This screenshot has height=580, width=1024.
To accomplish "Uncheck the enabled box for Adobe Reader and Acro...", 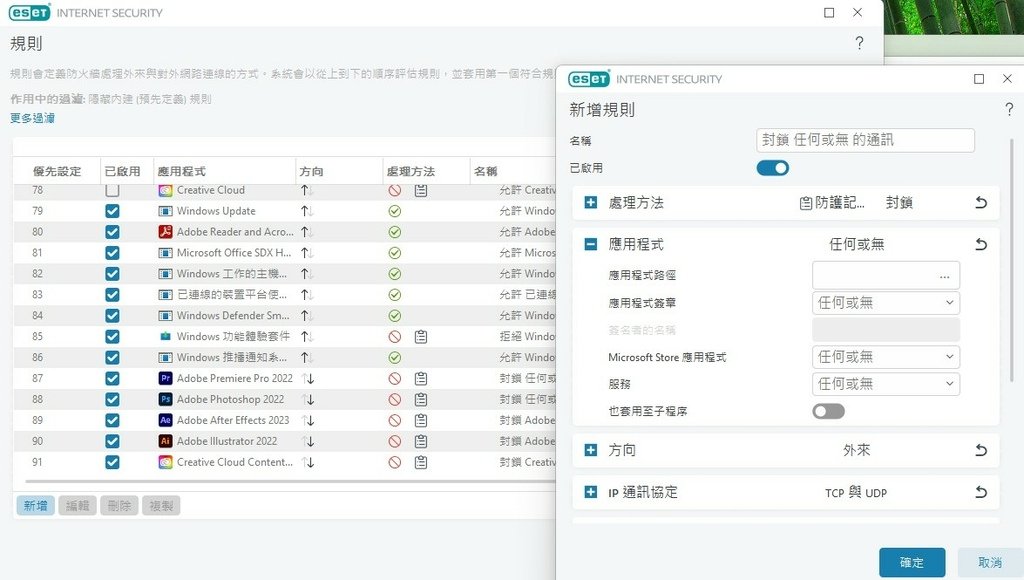I will (112, 232).
